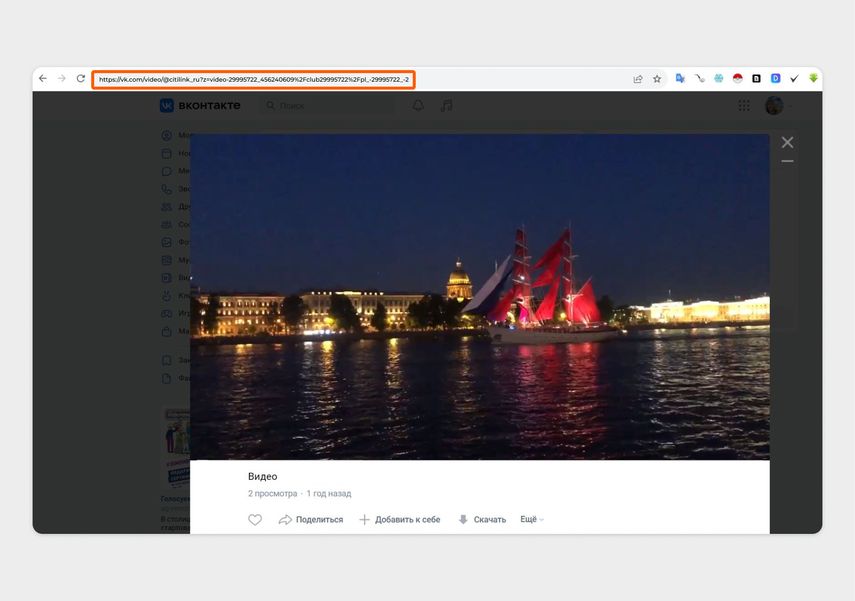Viewport: 855px width, 601px height.
Task: Click the ladle-shaped extension icon
Action: (700, 79)
